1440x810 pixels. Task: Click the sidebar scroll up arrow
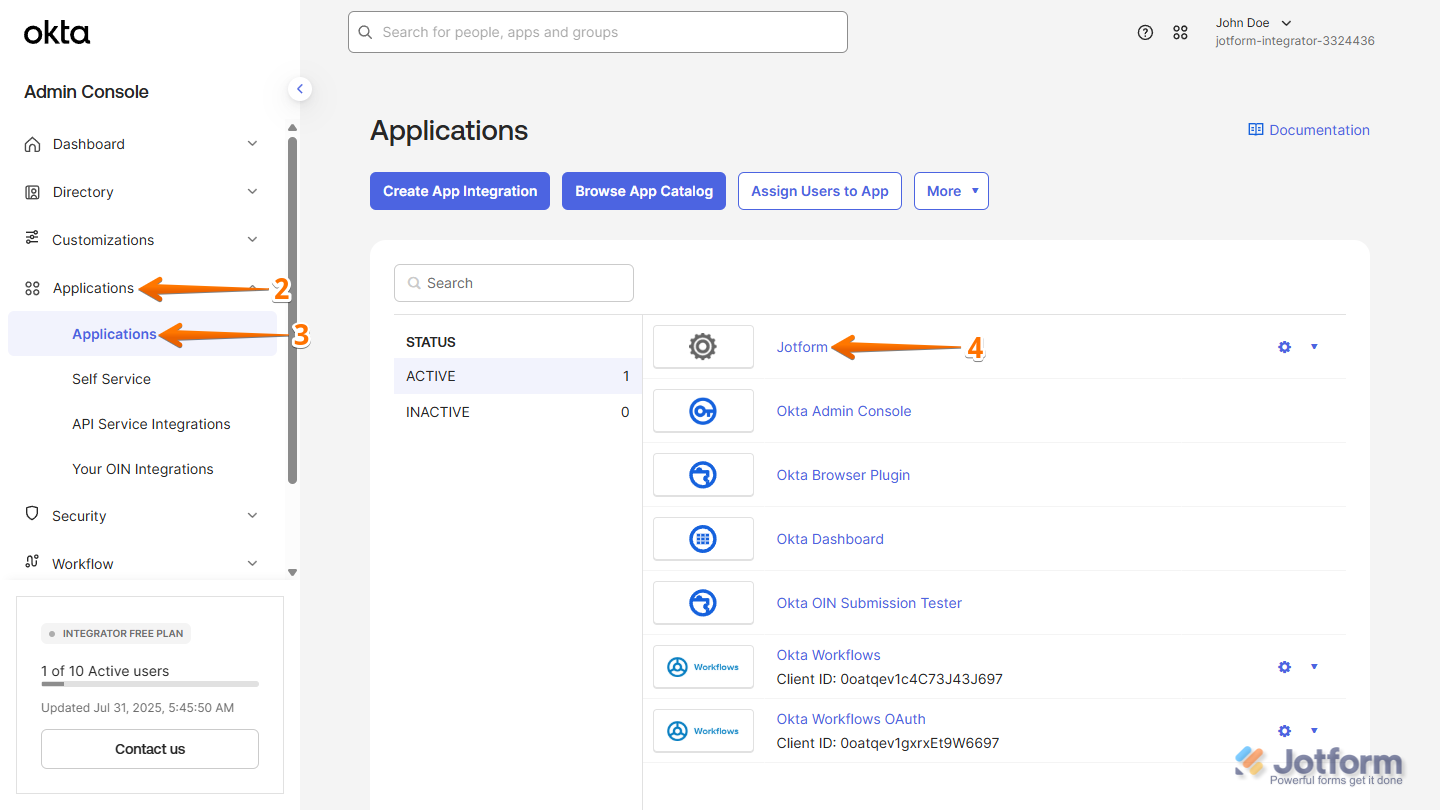tap(292, 128)
